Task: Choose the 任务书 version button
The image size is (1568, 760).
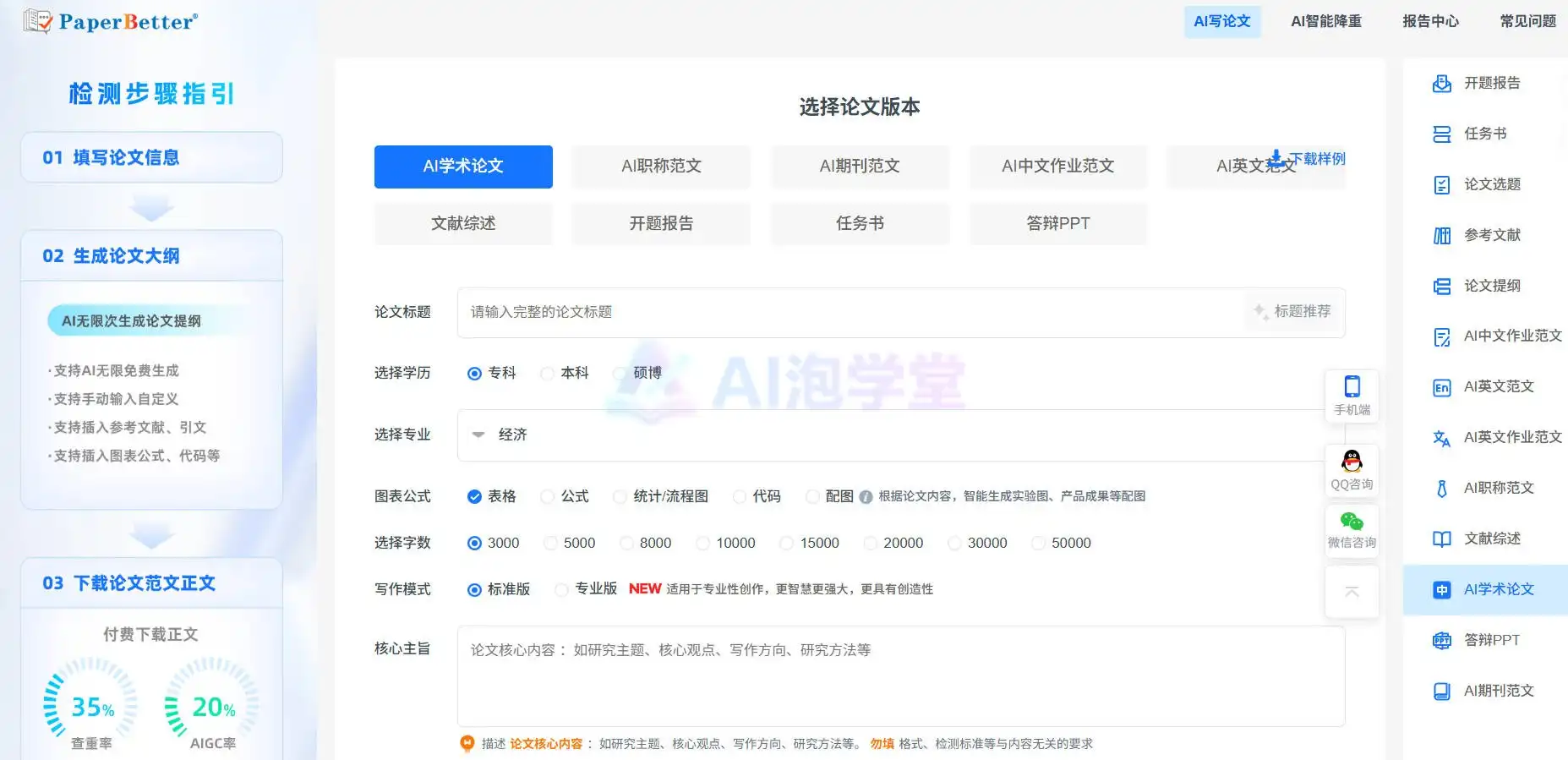Action: coord(860,224)
